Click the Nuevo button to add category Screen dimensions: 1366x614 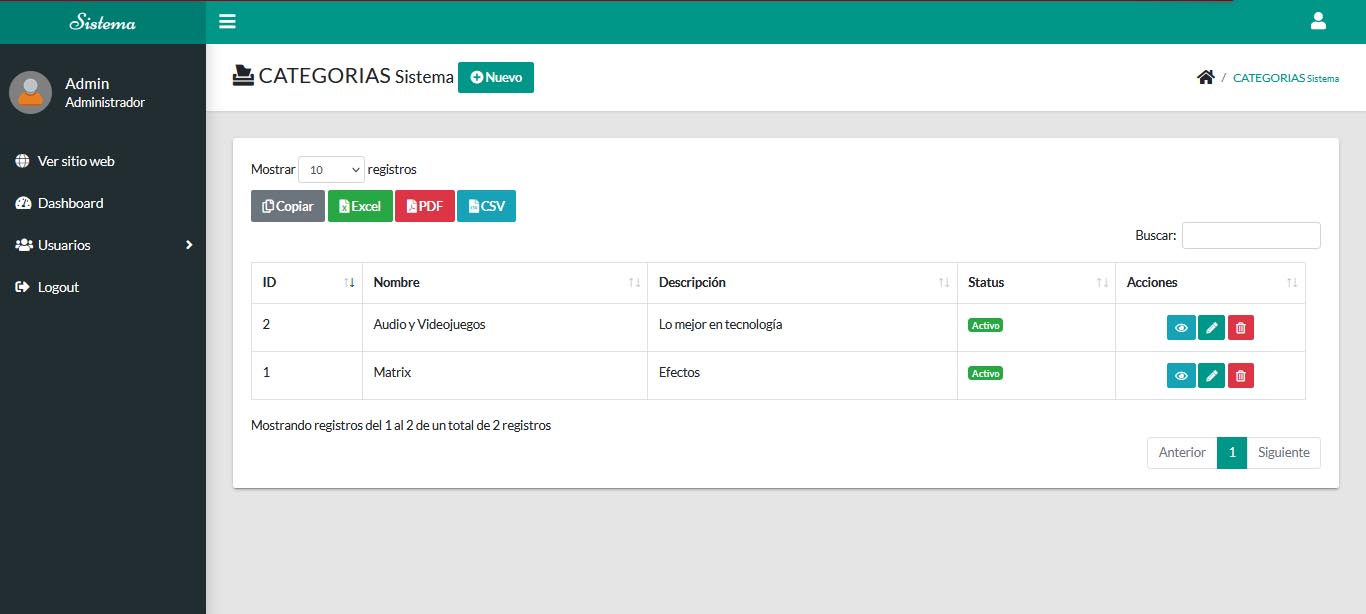496,77
